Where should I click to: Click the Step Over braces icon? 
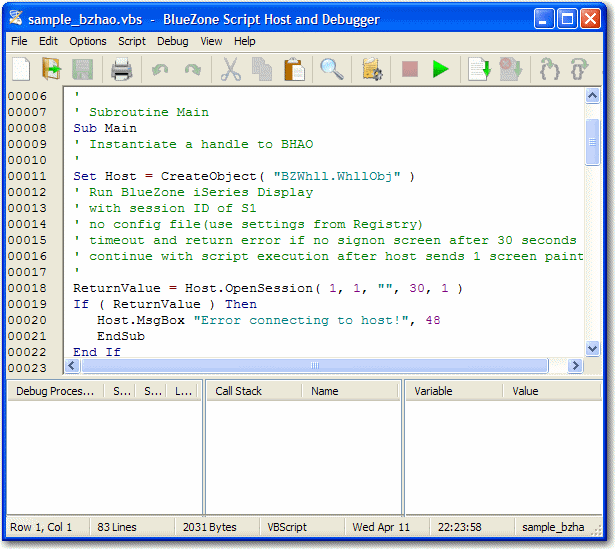[x=580, y=69]
